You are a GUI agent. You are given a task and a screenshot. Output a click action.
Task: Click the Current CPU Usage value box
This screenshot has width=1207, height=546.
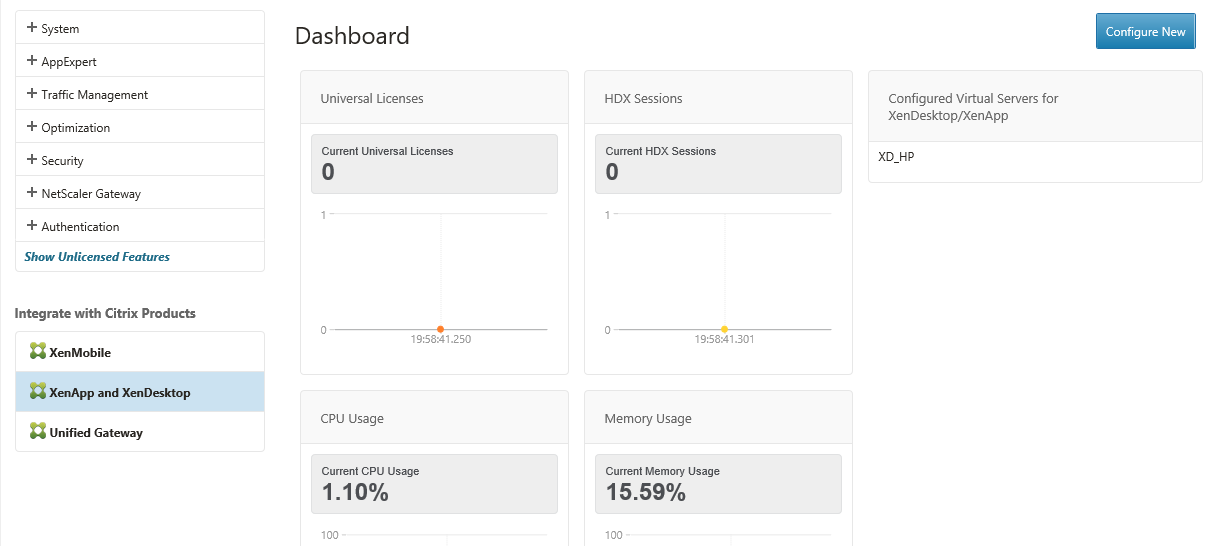pos(434,484)
